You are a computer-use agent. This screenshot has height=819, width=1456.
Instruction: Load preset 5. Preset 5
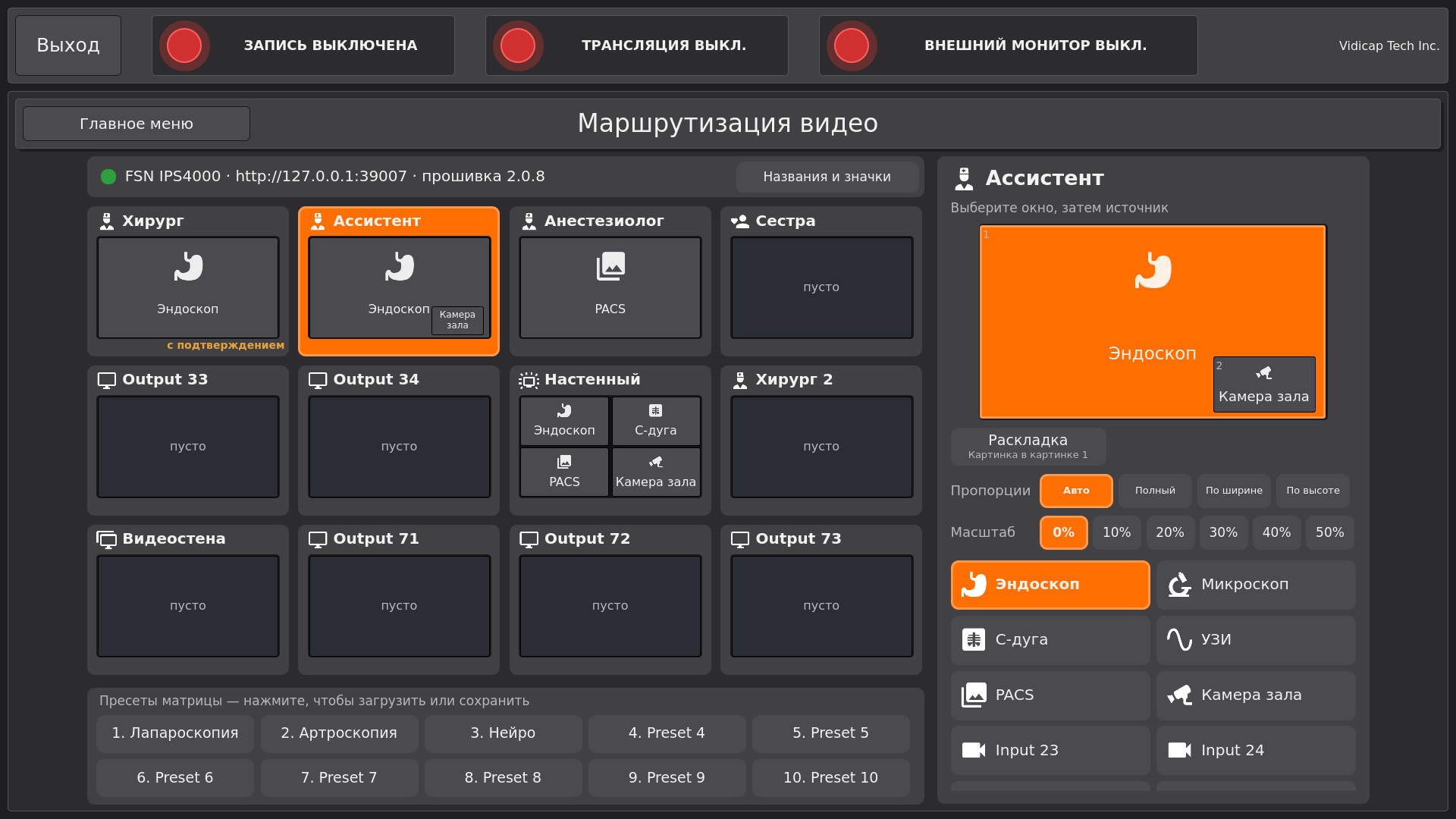pos(830,733)
